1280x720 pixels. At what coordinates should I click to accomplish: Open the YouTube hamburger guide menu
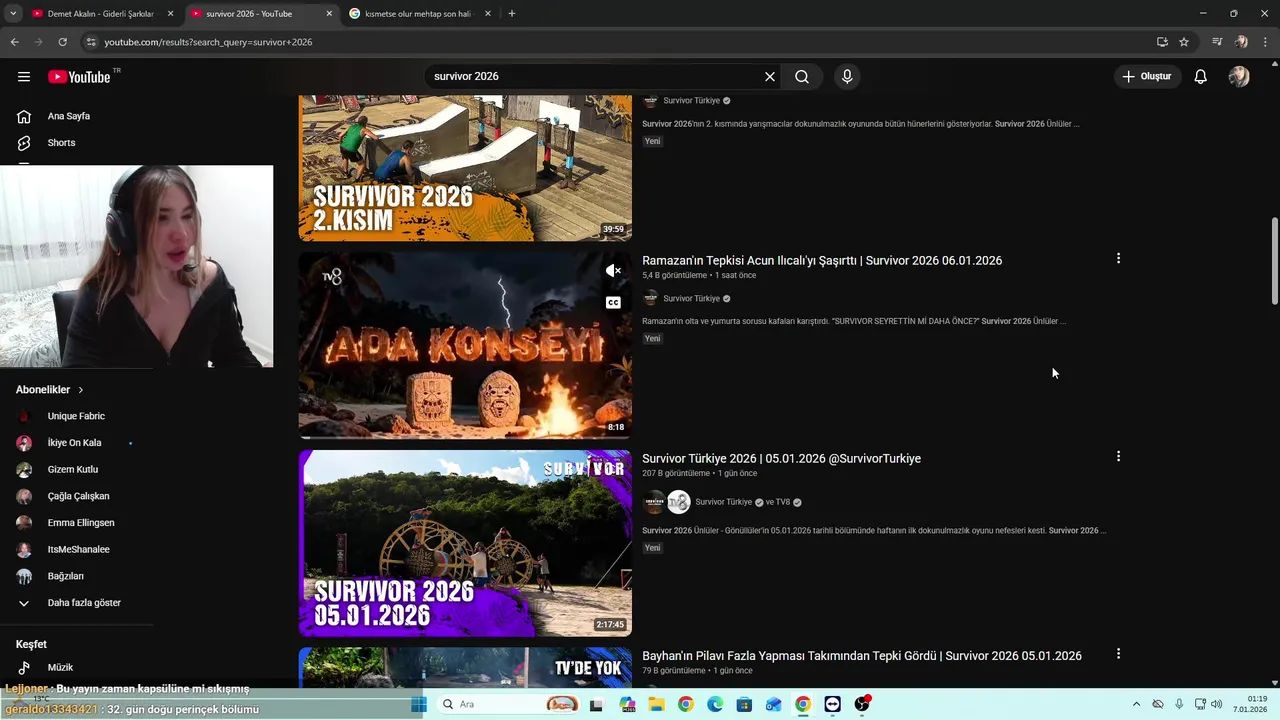(x=24, y=77)
